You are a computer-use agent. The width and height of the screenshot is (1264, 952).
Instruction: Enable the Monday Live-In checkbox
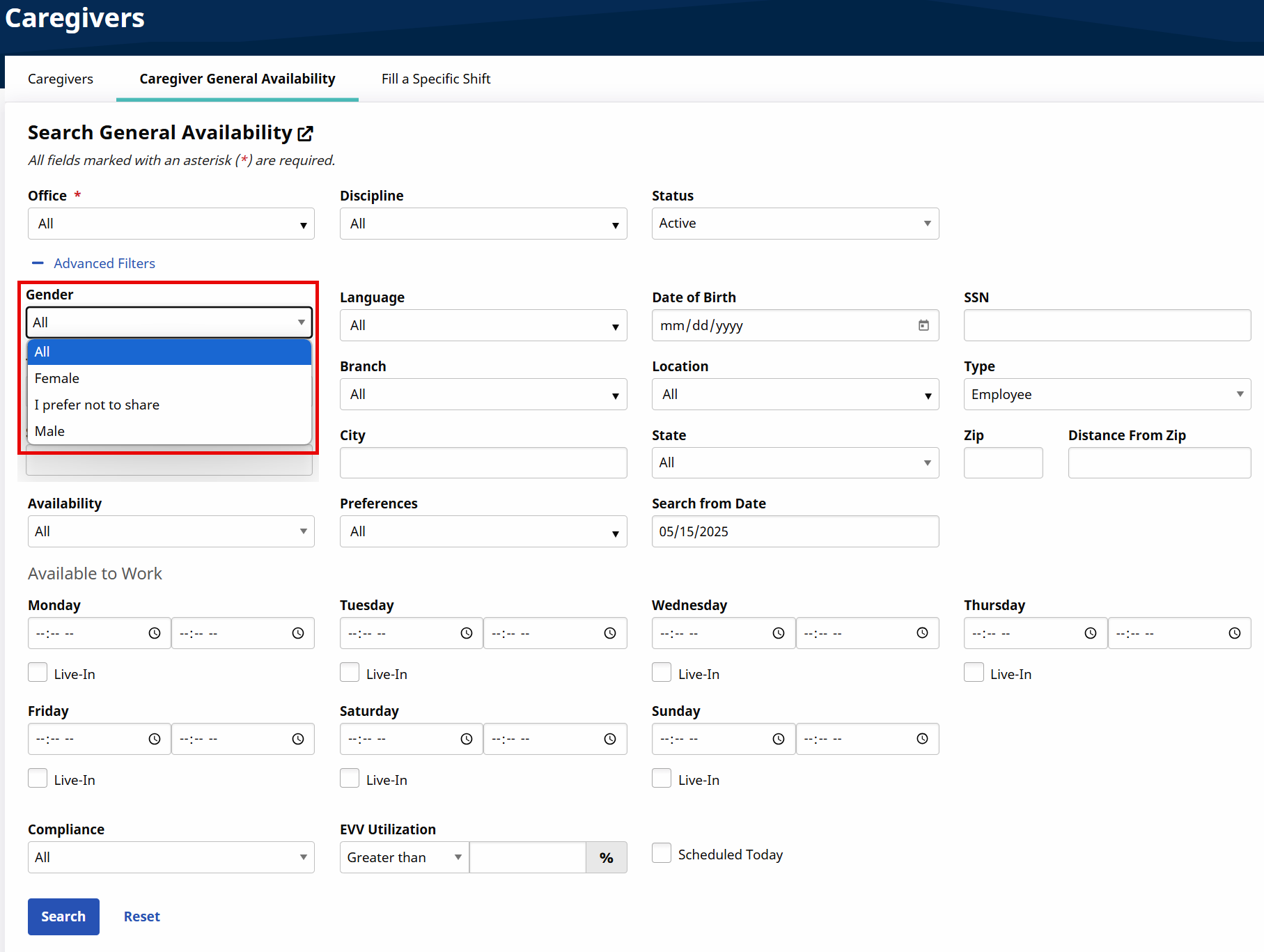coord(38,673)
